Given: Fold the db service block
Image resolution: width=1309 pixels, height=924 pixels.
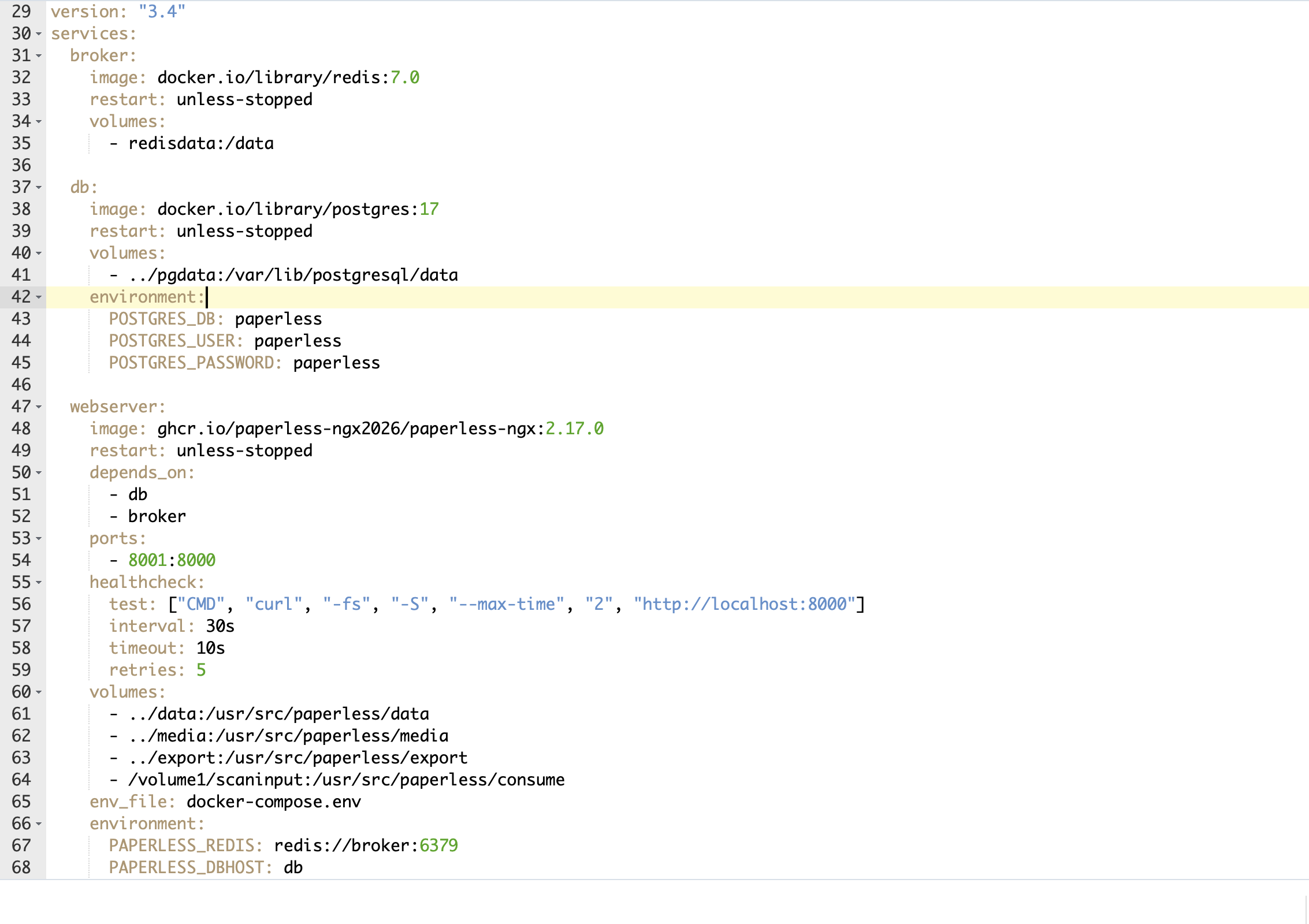Looking at the screenshot, I should click(x=39, y=188).
